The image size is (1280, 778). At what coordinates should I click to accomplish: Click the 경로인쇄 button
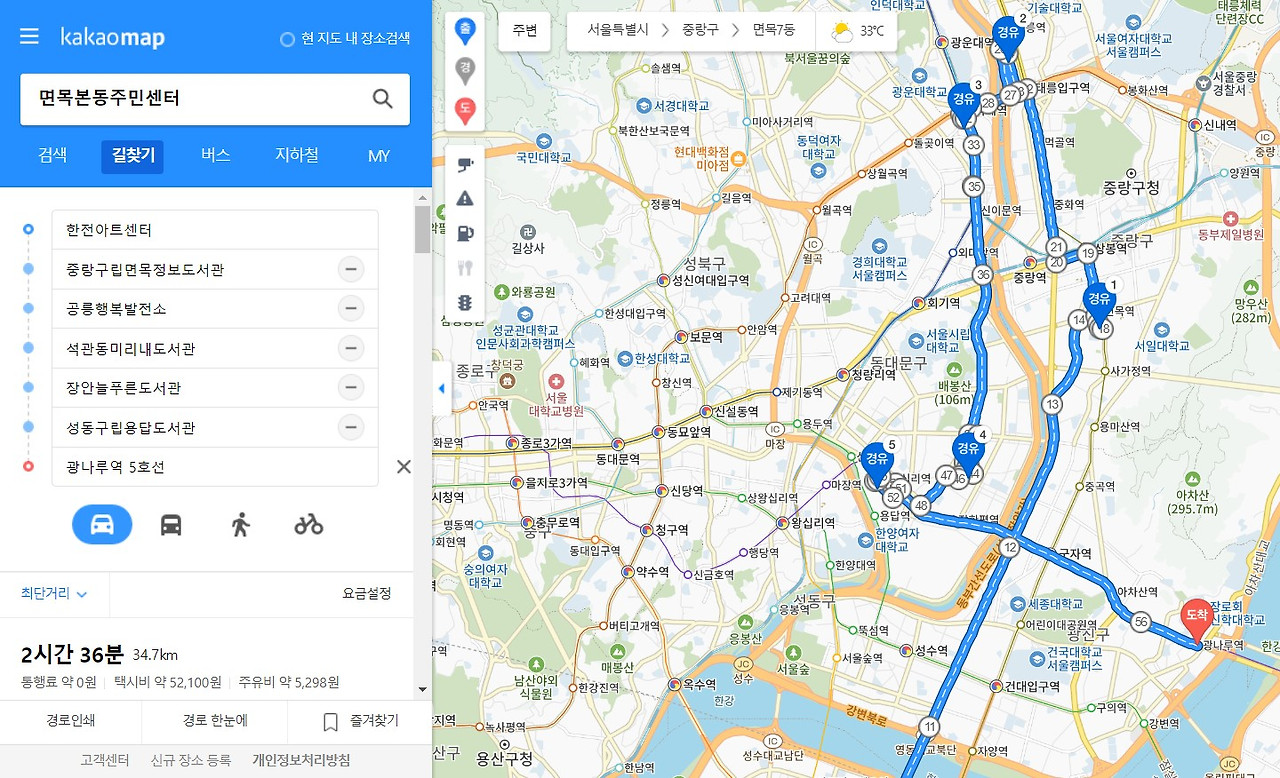70,721
